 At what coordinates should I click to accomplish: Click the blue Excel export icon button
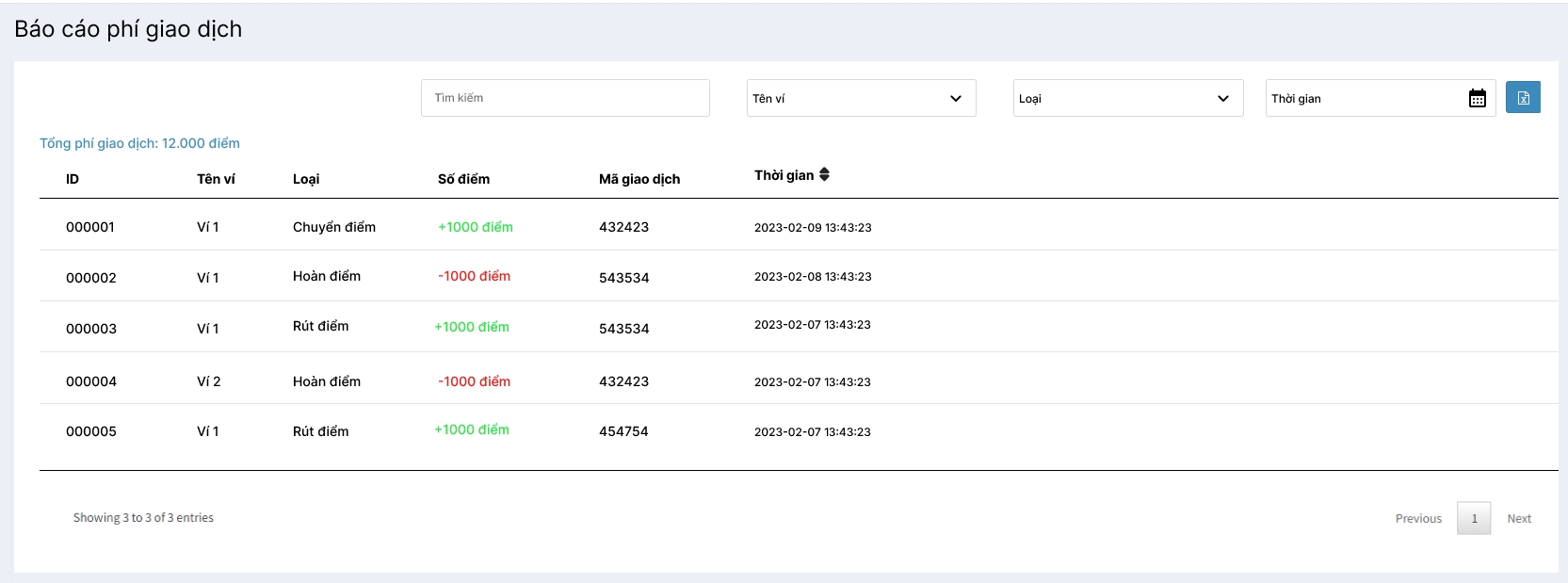[x=1522, y=98]
